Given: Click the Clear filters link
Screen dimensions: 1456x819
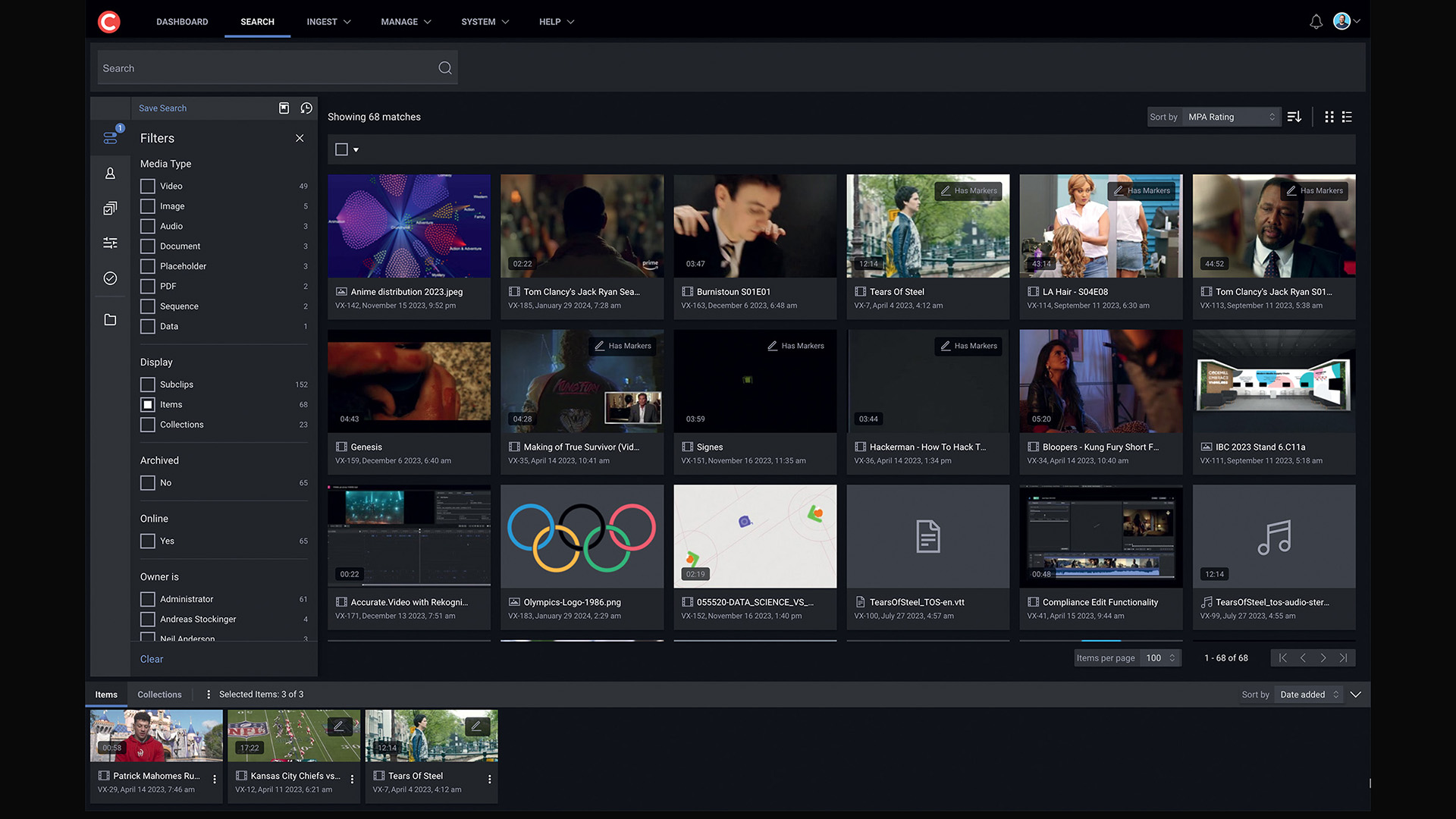Looking at the screenshot, I should click(x=152, y=659).
